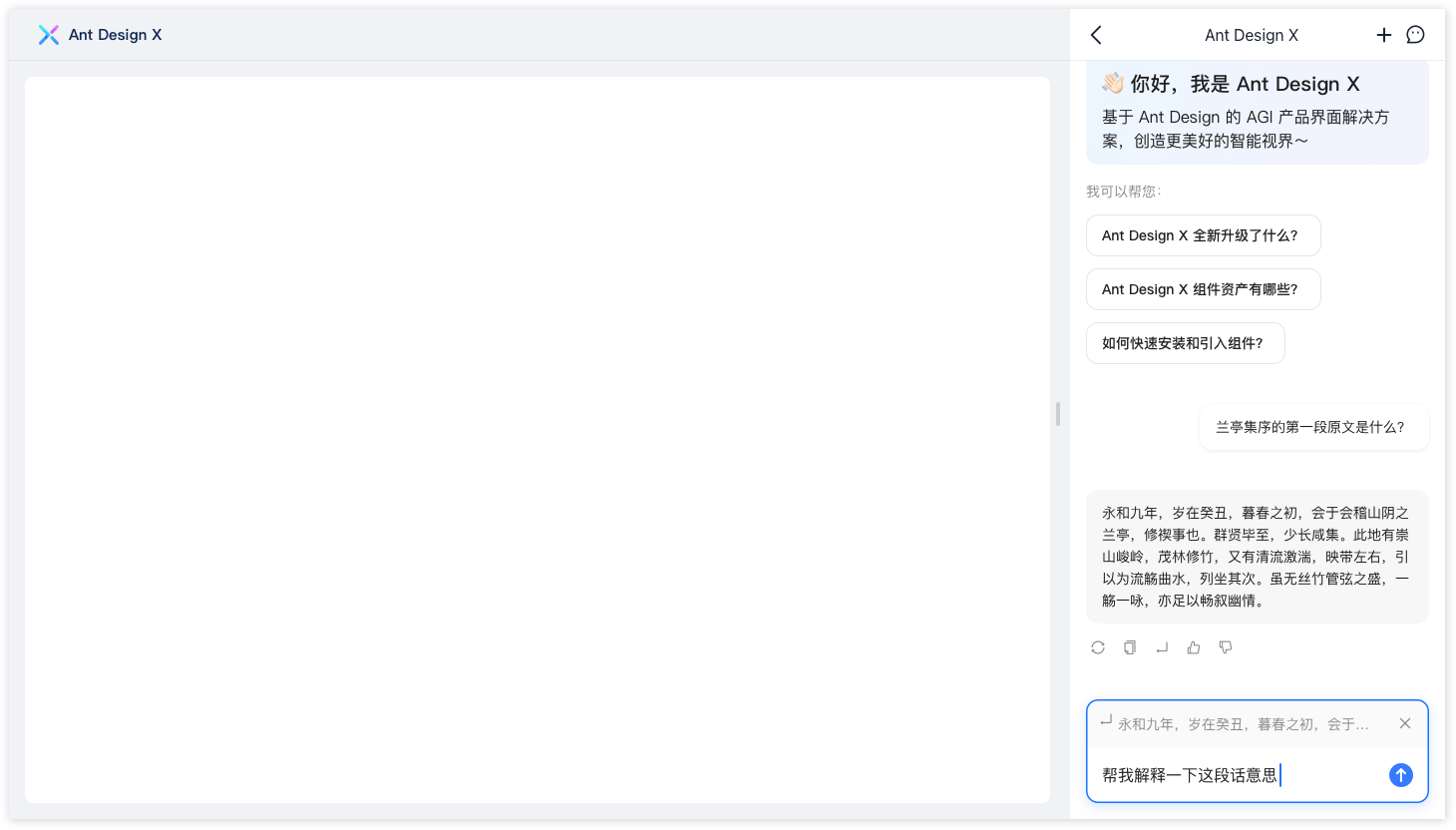This screenshot has width=1456, height=830.
Task: Quote the assistant's reply using the arrow icon
Action: (x=1162, y=647)
